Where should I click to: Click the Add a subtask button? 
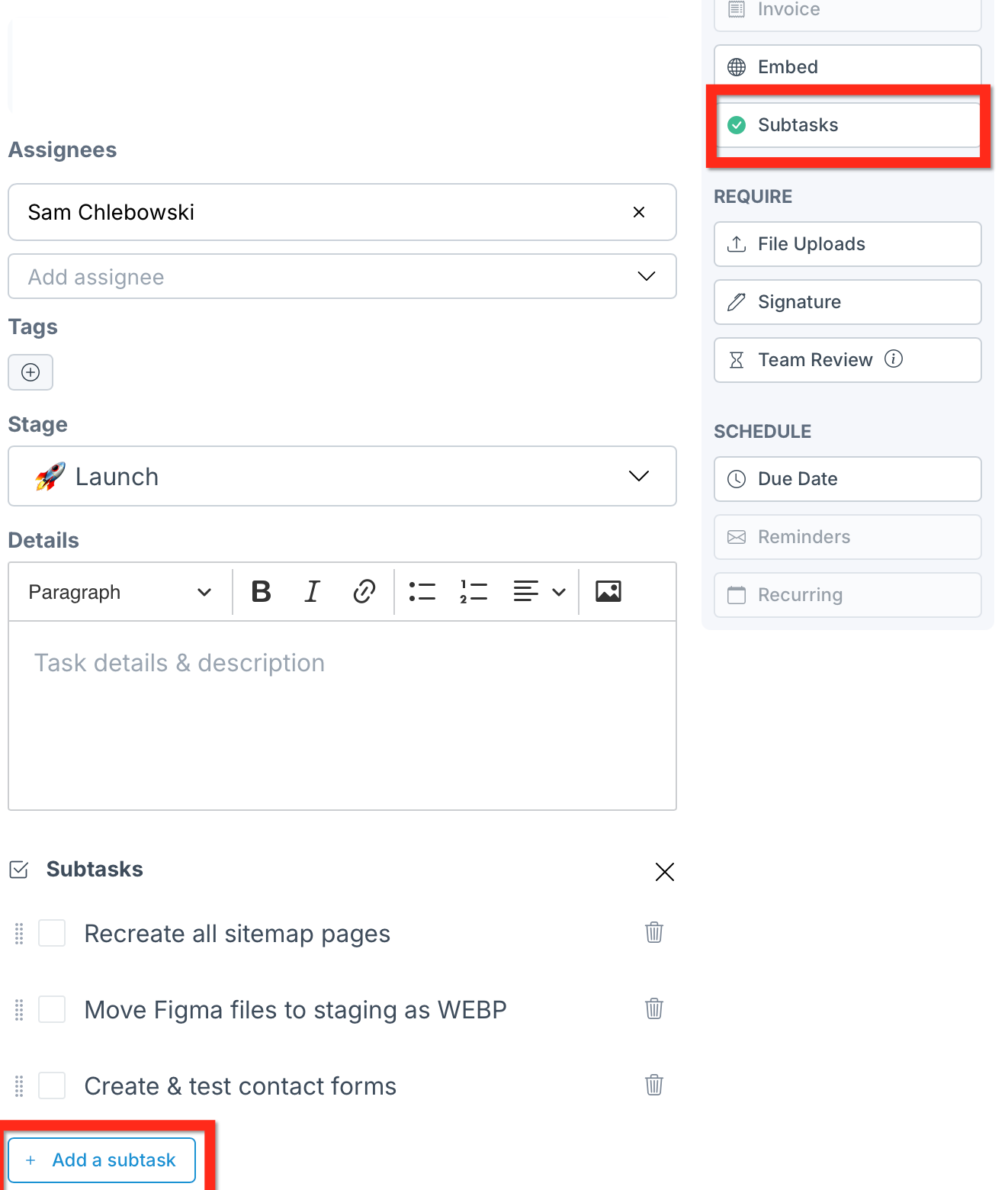[102, 1160]
